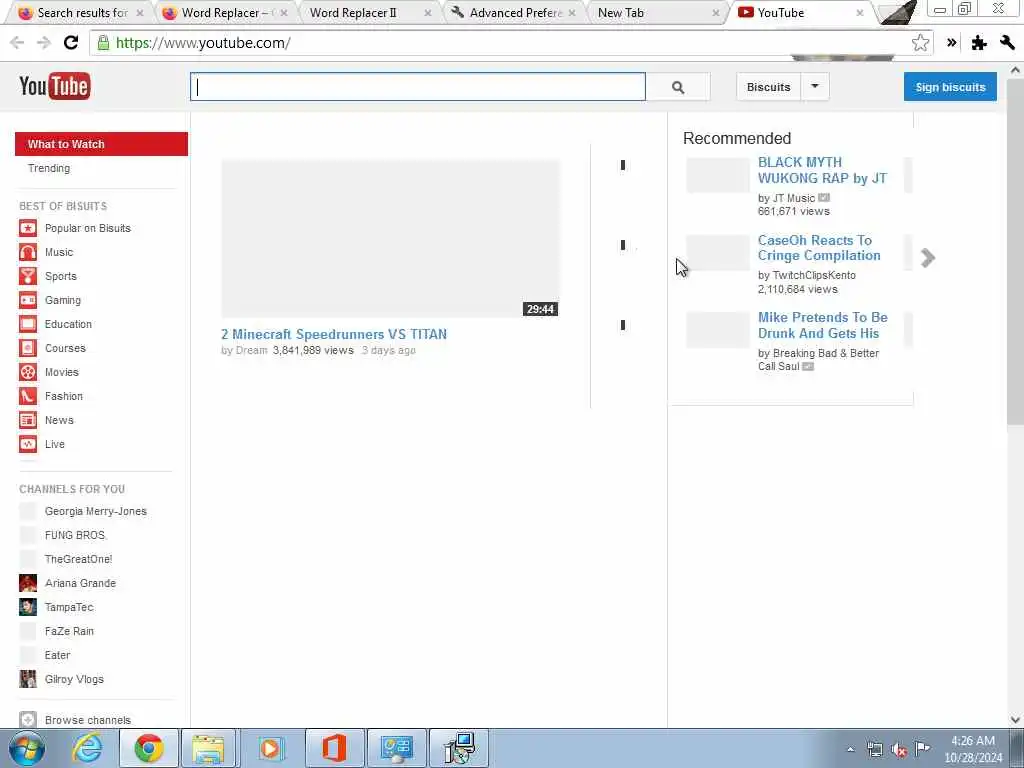Click the TwitchClipsKento channel name
Image resolution: width=1024 pixels, height=768 pixels.
814,276
